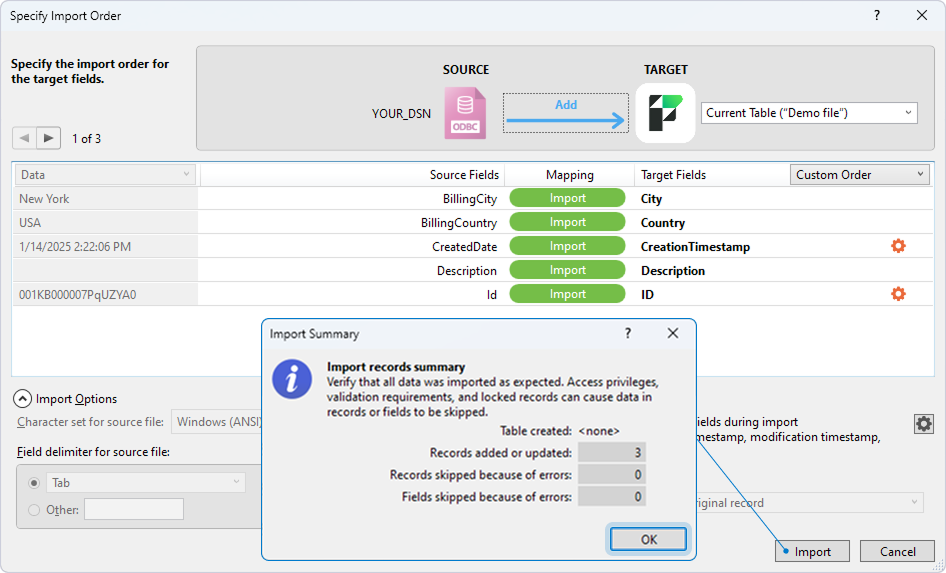Screen dimensions: 946x573
Task: Go to the next source record
Action: (48, 138)
